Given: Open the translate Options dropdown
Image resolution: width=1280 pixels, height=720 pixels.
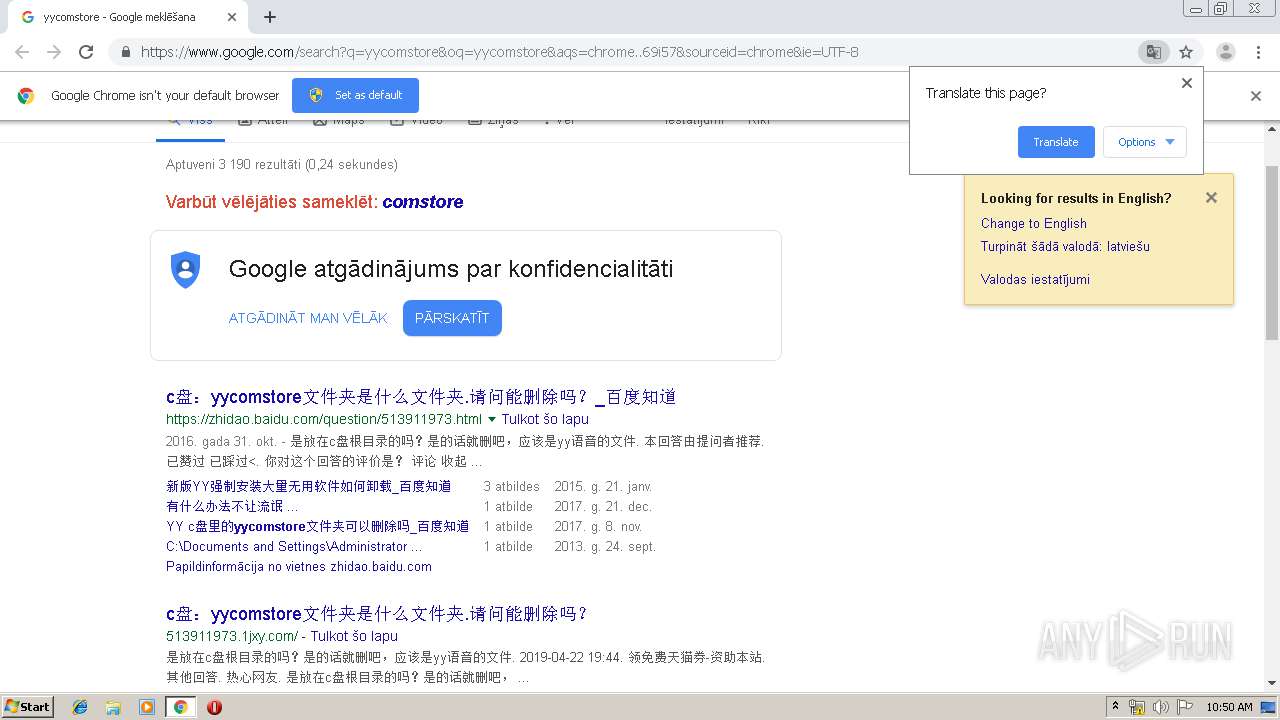Looking at the screenshot, I should 1145,142.
